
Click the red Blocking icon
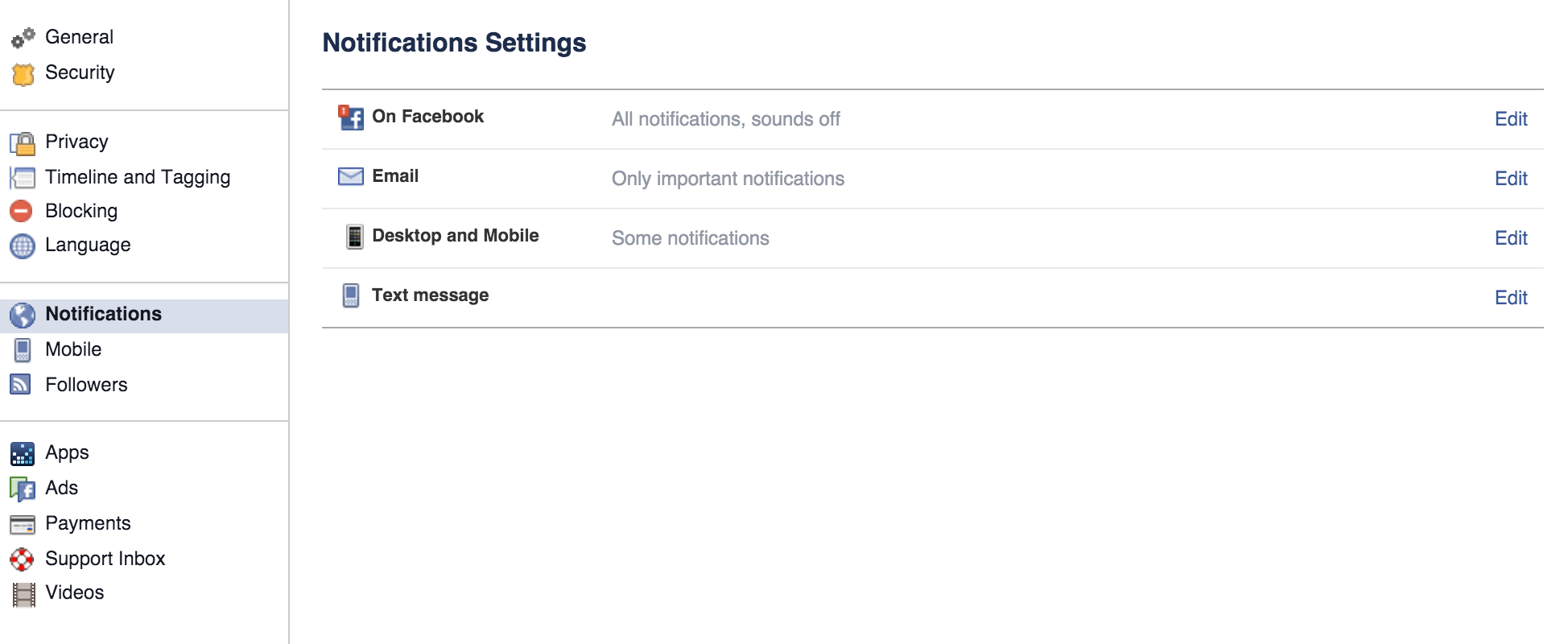[x=22, y=211]
